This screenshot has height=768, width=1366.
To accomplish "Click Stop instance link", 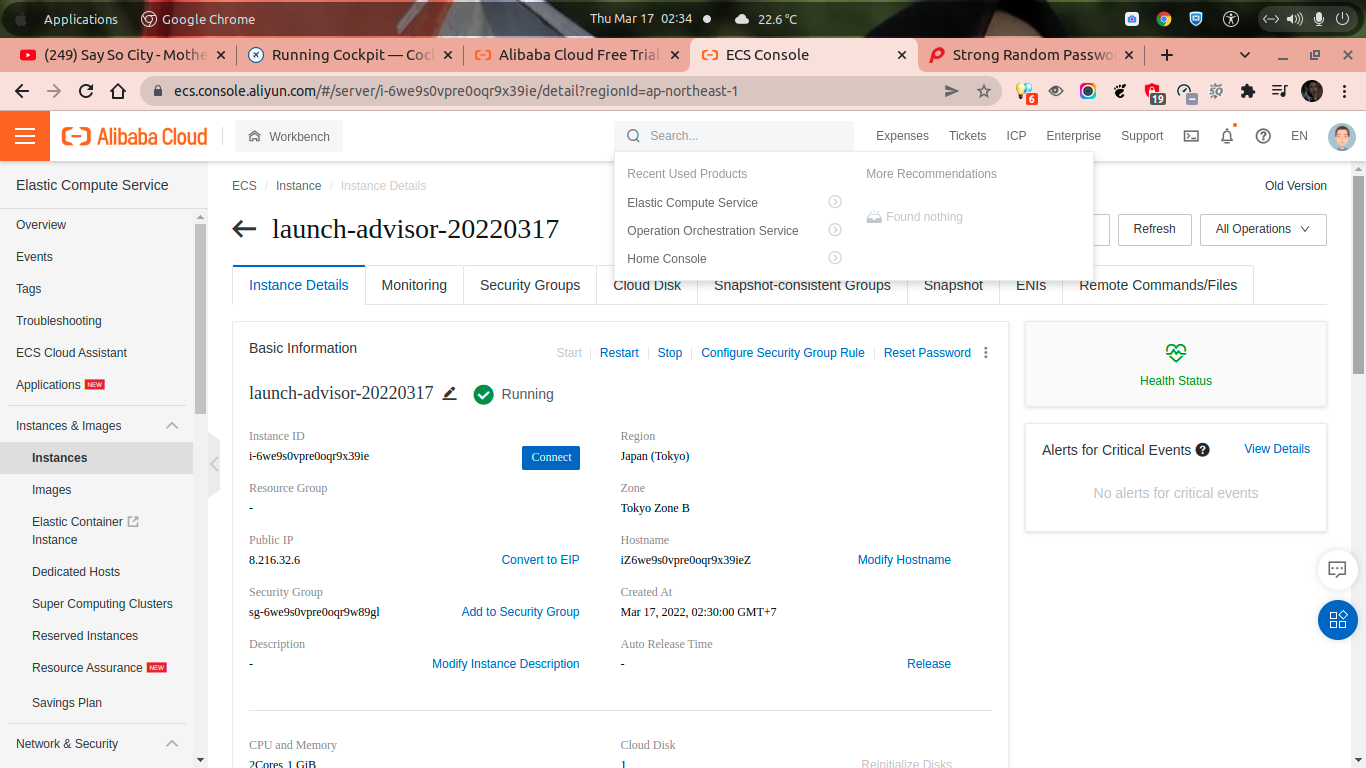I will pyautogui.click(x=670, y=353).
